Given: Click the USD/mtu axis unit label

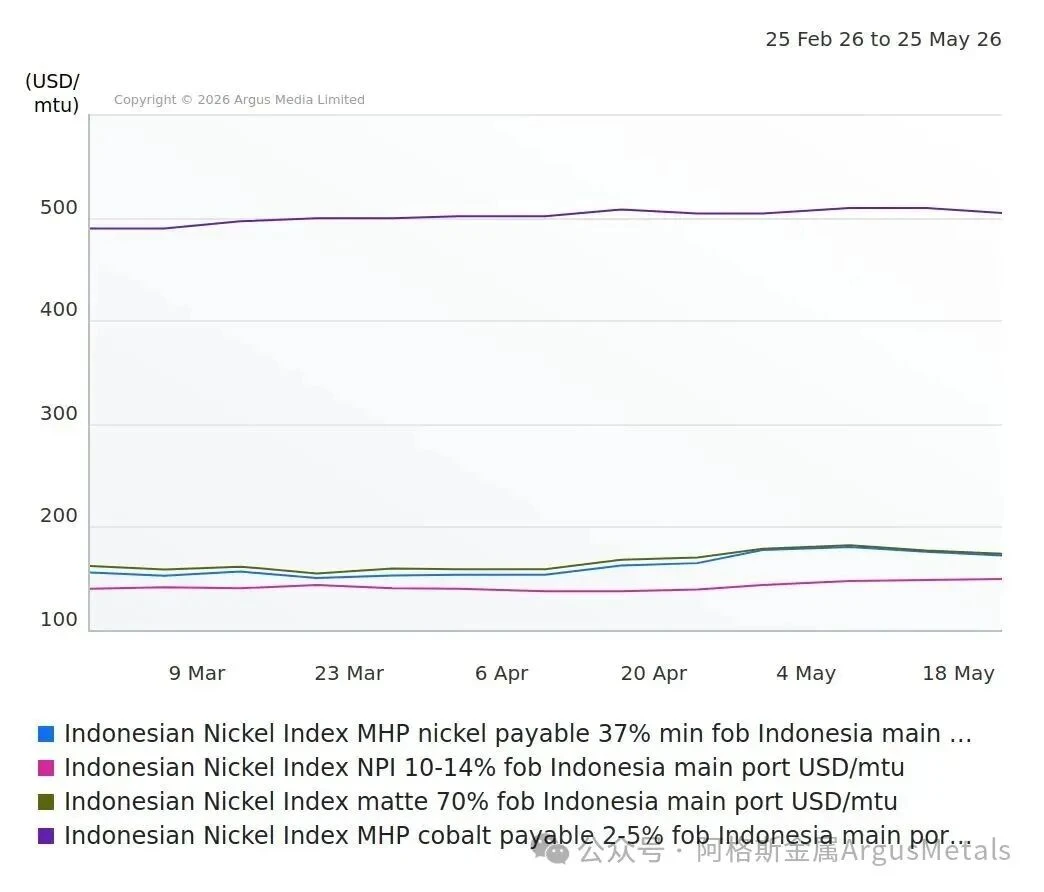Looking at the screenshot, I should pos(53,93).
